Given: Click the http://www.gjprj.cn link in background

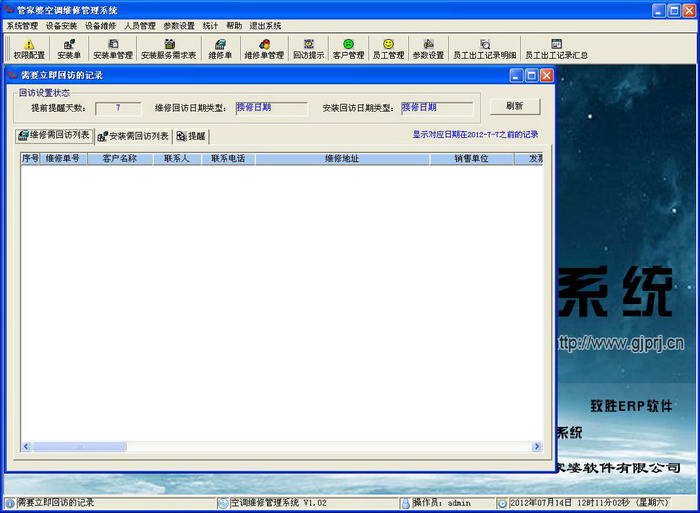Looking at the screenshot, I should click(621, 343).
